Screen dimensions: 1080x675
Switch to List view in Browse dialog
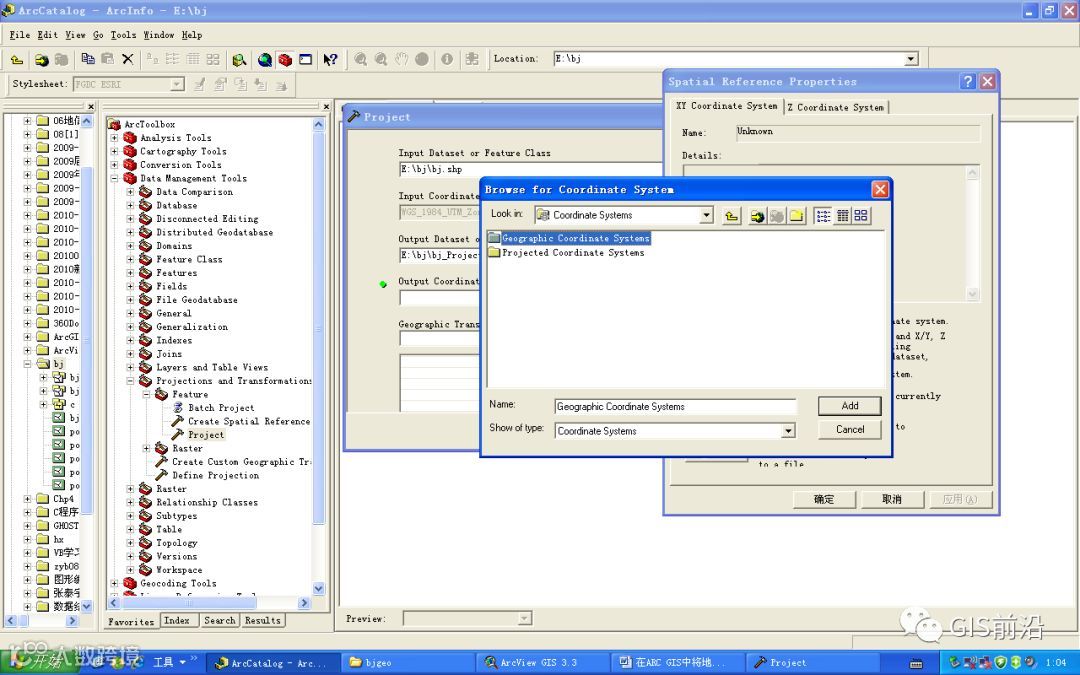[823, 216]
